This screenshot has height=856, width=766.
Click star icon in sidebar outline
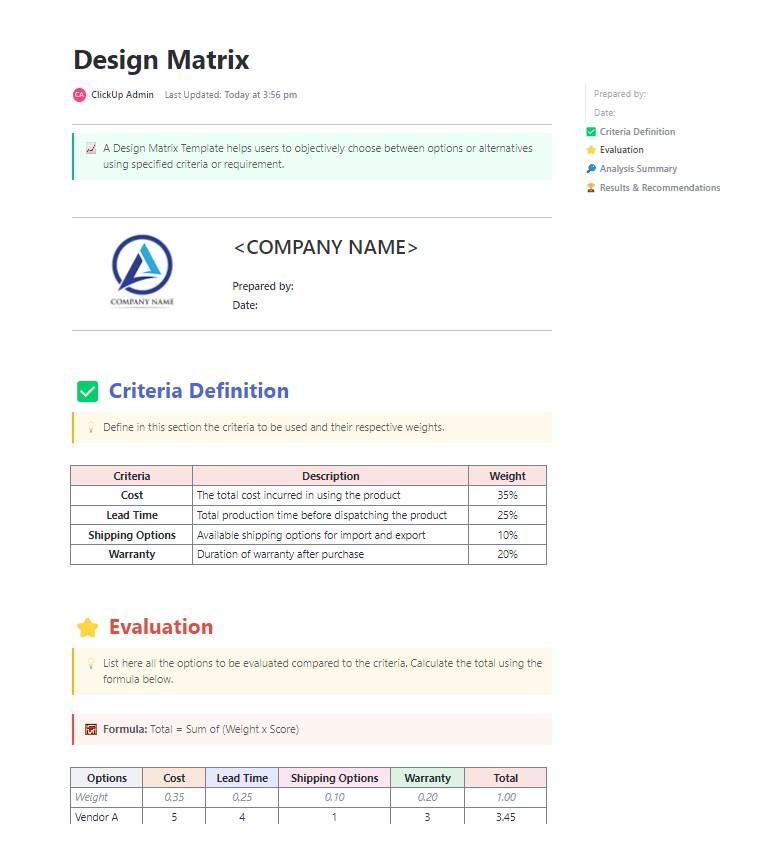tap(591, 150)
